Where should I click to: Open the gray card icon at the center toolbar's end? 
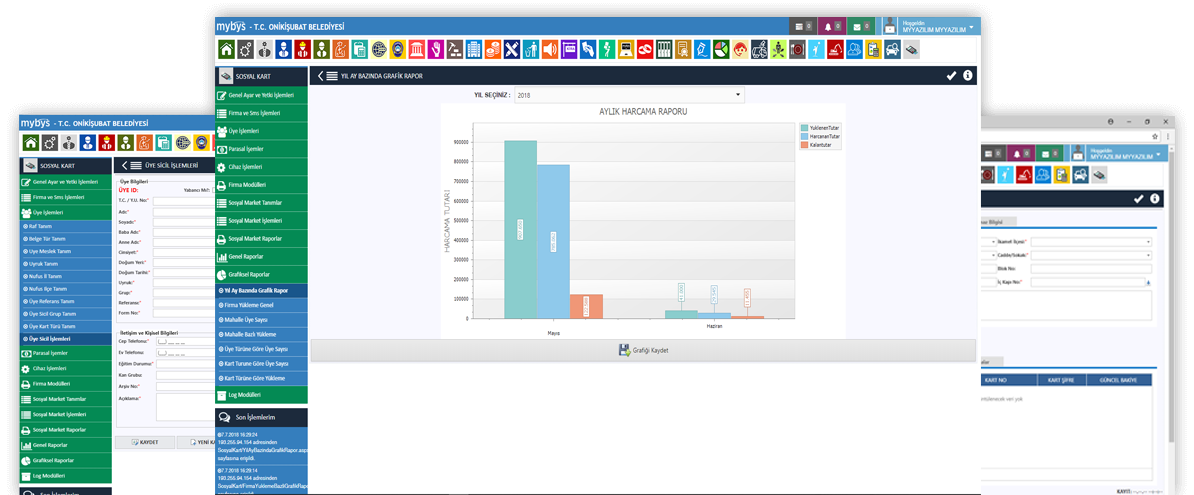[x=911, y=50]
